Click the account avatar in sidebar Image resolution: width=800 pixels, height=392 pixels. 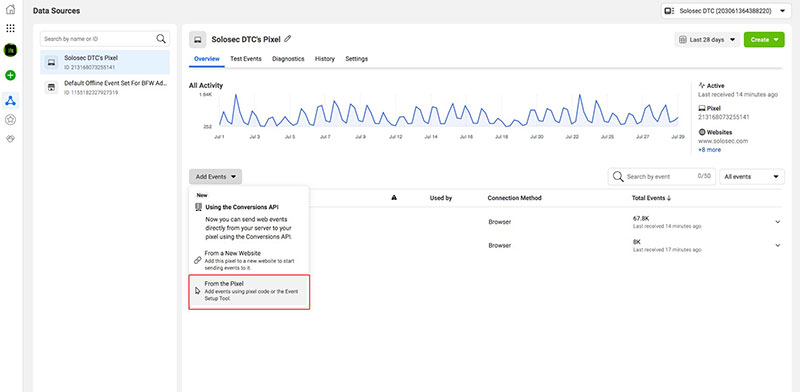pyautogui.click(x=10, y=50)
